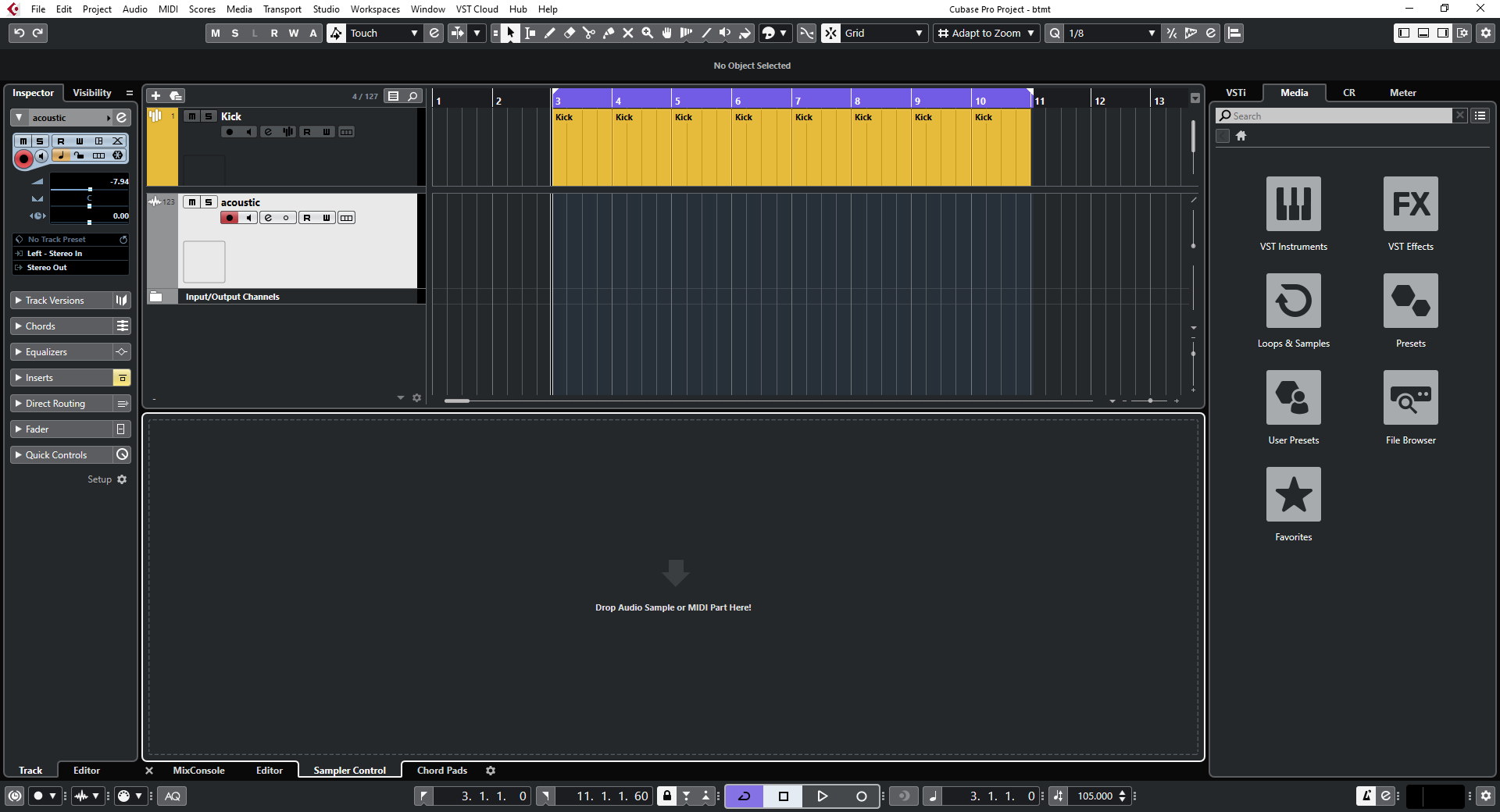This screenshot has height=812, width=1500.
Task: Click the Media rack home icon
Action: point(1241,136)
